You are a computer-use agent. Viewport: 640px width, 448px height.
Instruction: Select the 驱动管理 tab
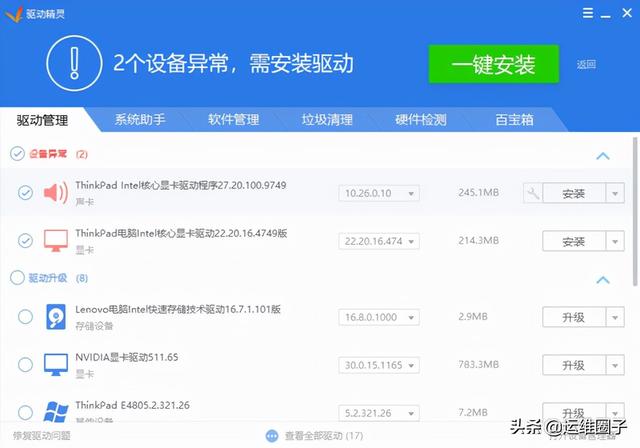point(42,120)
